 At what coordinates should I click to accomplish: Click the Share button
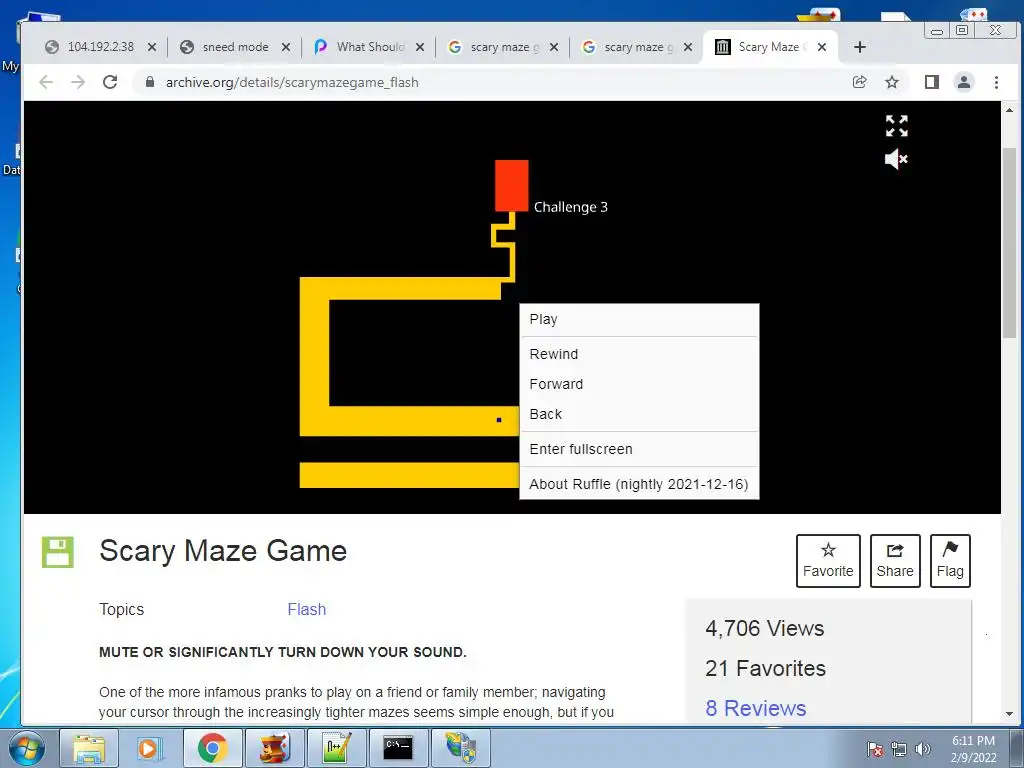coord(895,561)
